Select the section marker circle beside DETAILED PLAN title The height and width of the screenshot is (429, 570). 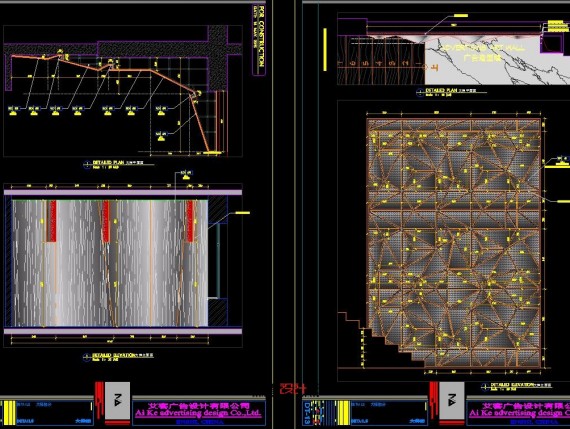[87, 165]
